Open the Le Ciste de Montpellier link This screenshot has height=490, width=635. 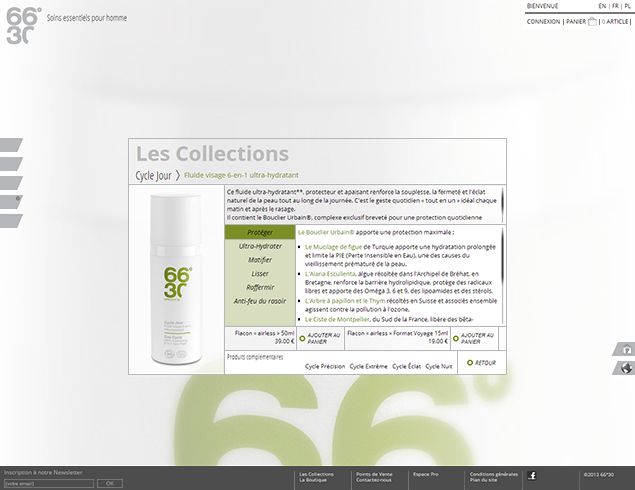tap(337, 320)
